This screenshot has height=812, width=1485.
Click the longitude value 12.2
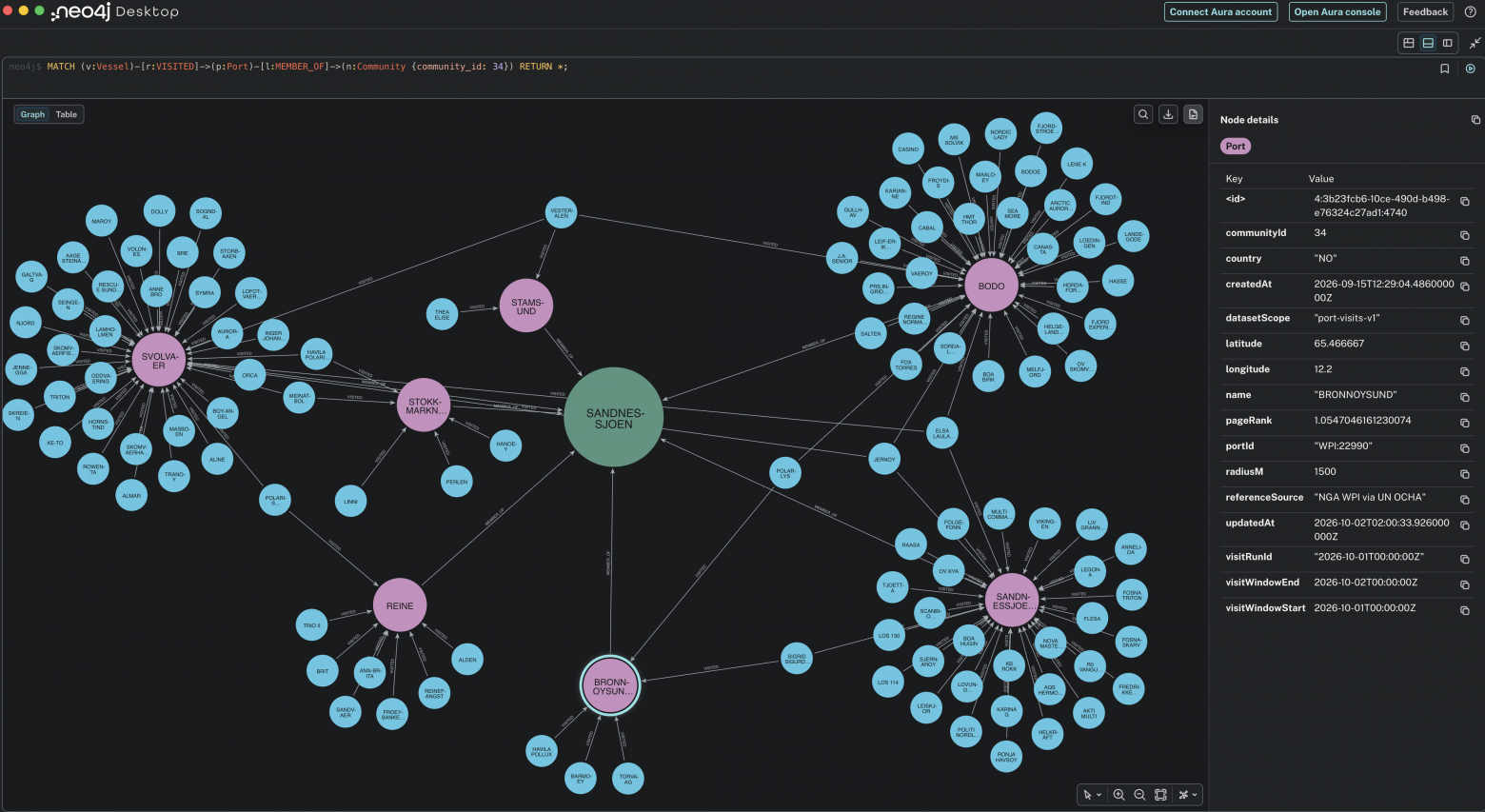coord(1322,368)
